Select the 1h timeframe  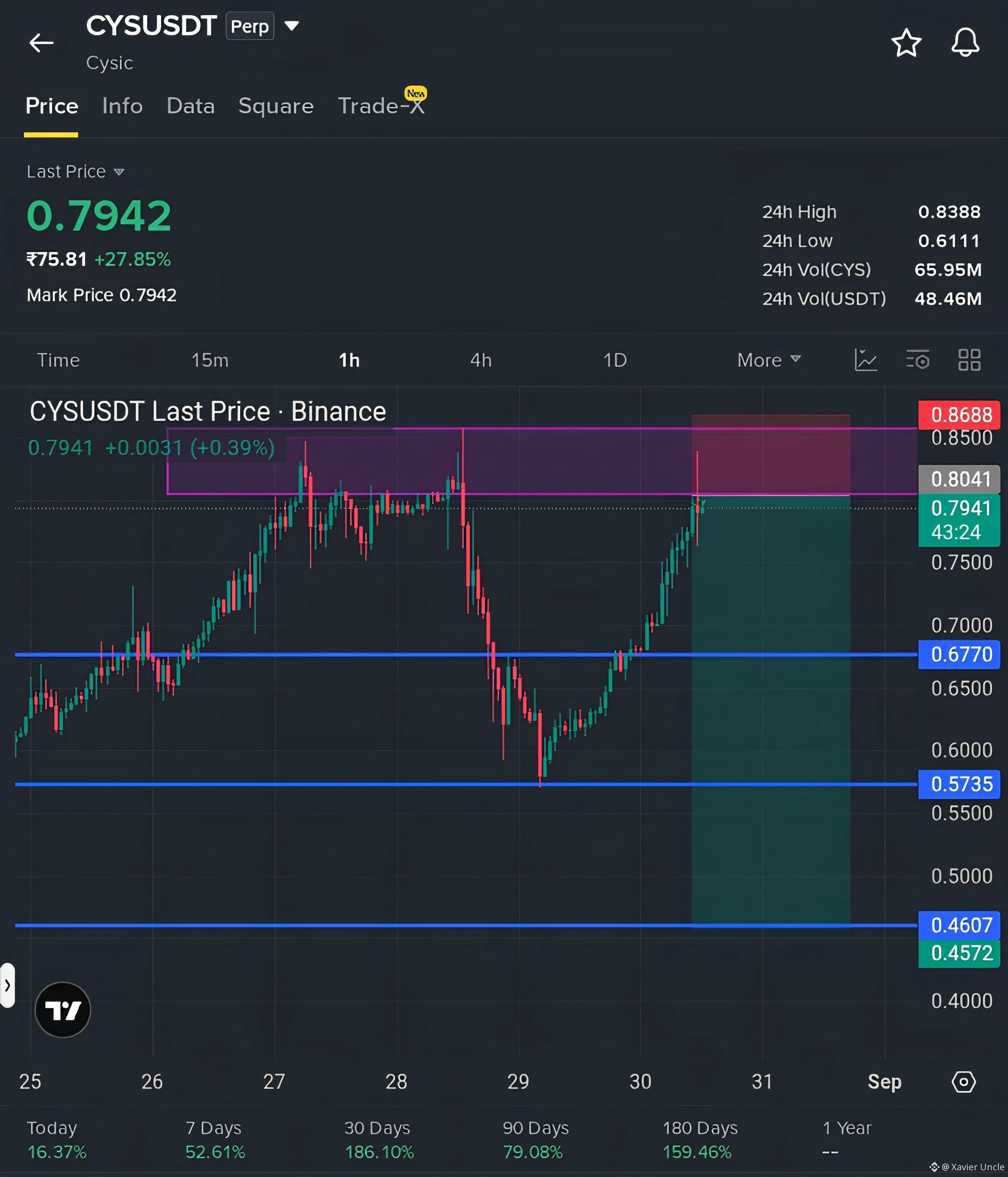[349, 360]
